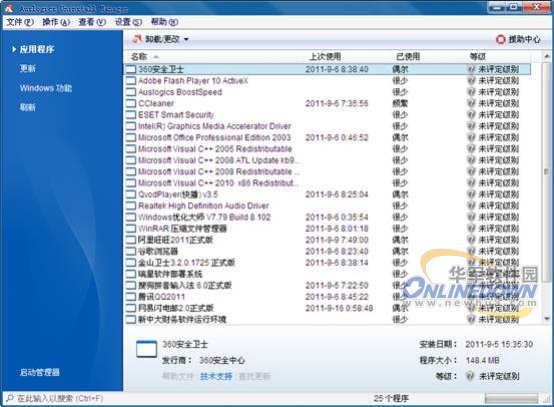554x407 pixels.
Task: Open Windows 功能 in the sidebar
Action: (46, 88)
